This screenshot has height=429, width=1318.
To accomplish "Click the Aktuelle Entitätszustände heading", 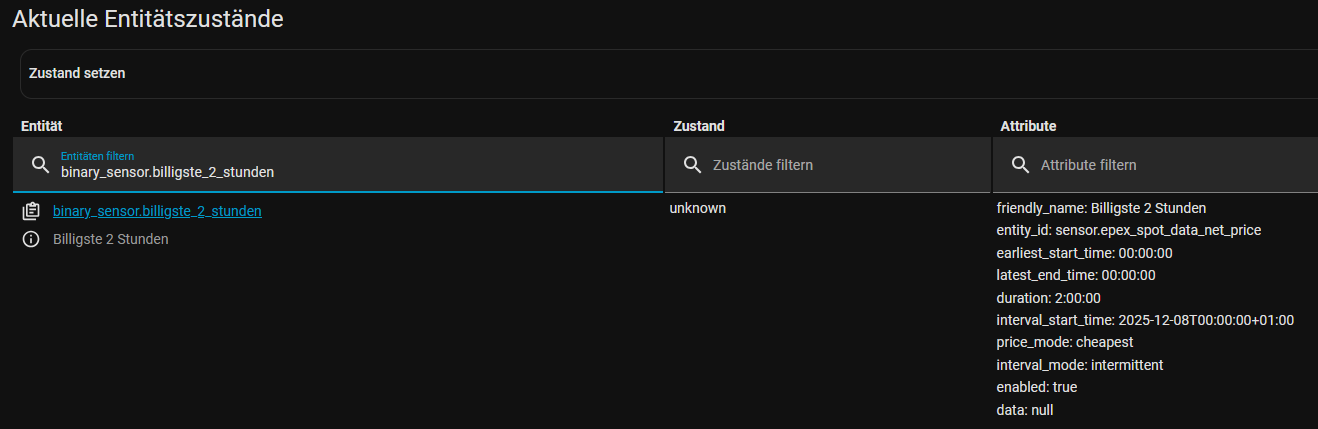I will 148,18.
